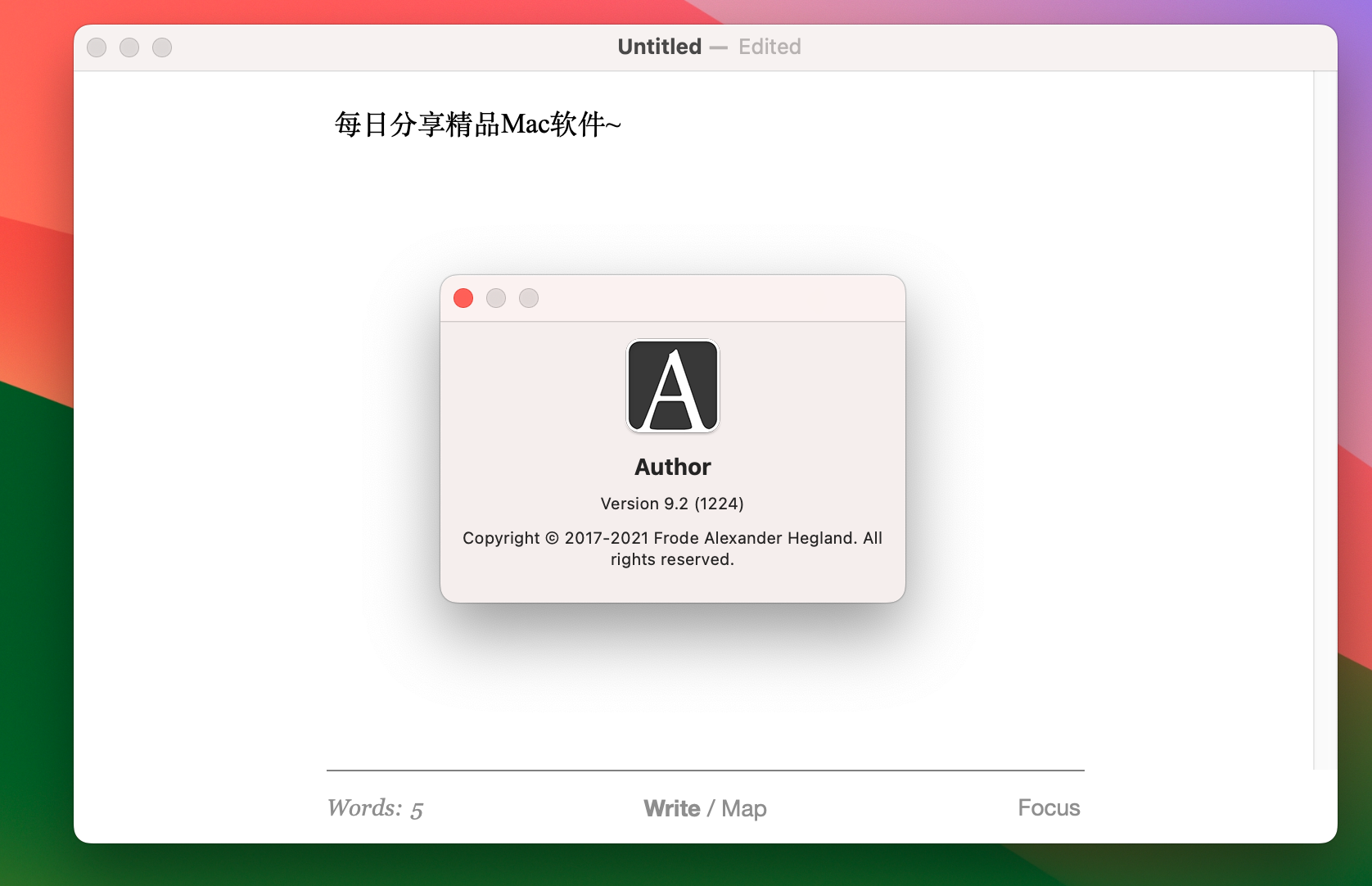Screen dimensions: 1372x886
Task: Close the About Author dialog
Action: point(463,298)
